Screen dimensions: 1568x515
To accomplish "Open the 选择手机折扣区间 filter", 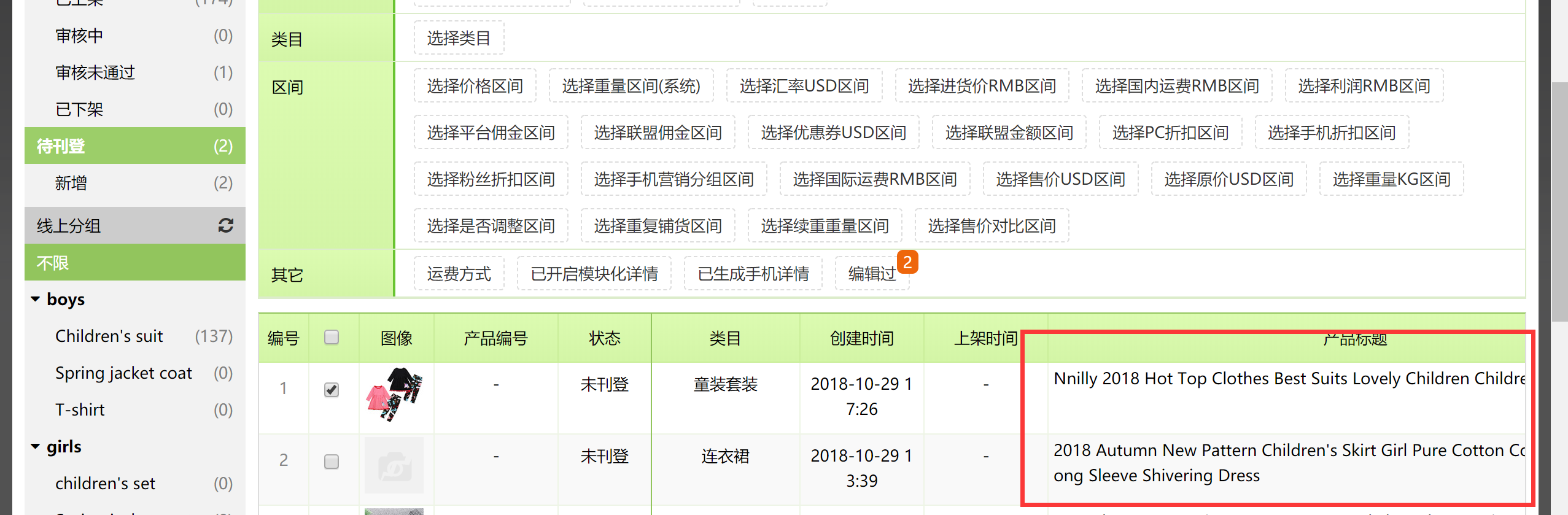I will [1332, 133].
